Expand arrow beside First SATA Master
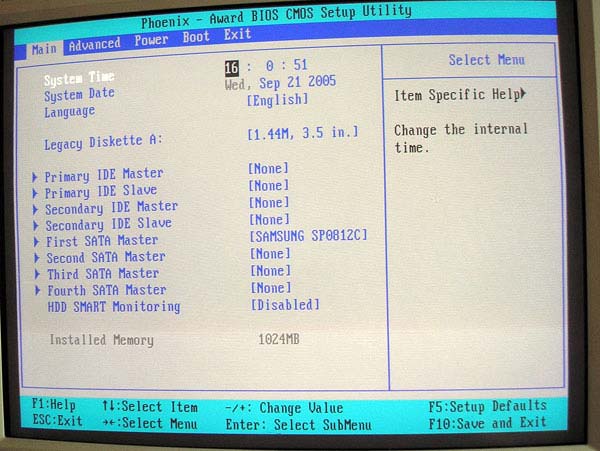The width and height of the screenshot is (600, 451). [x=36, y=242]
